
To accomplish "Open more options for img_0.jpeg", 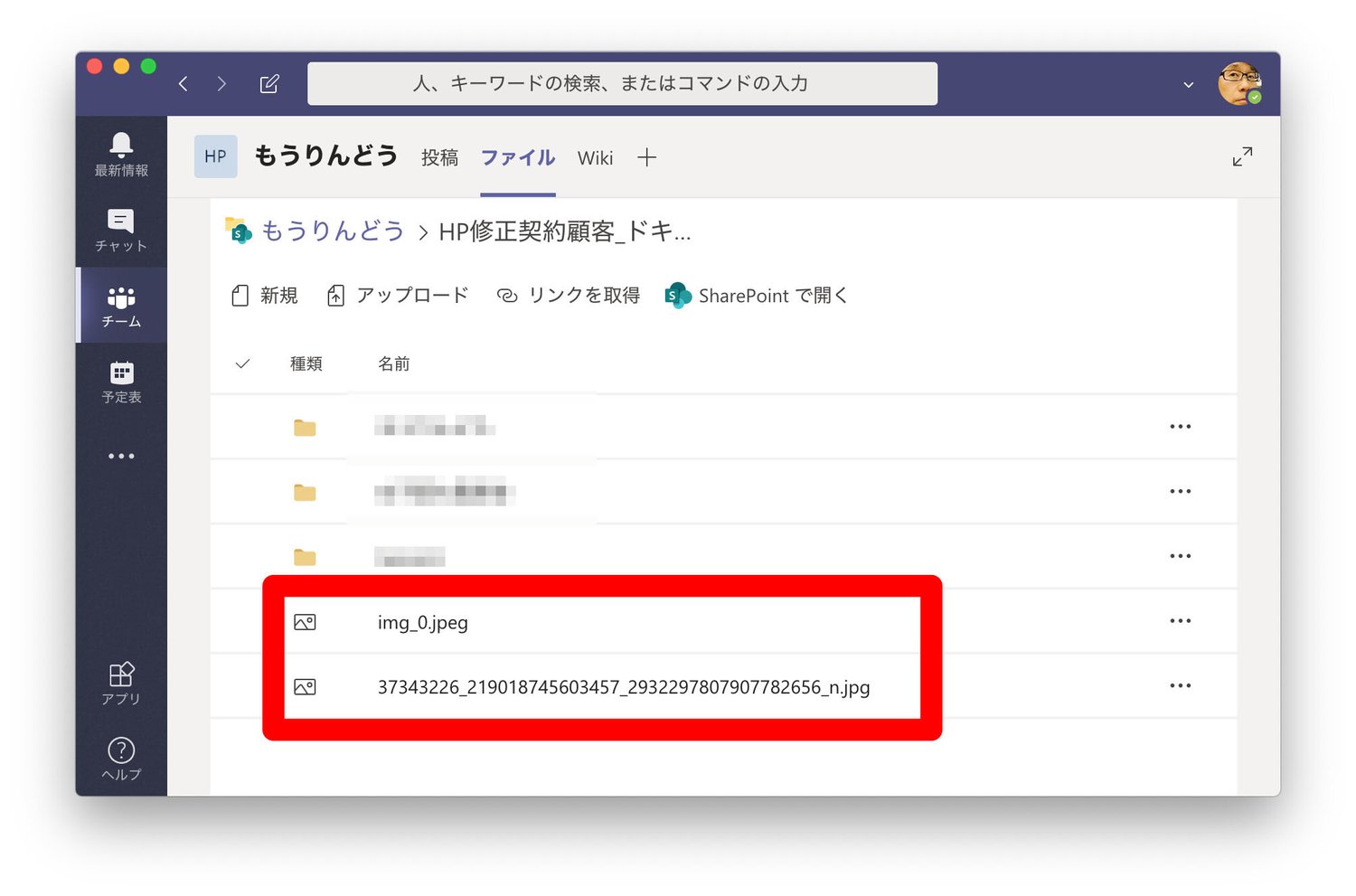I will [x=1180, y=621].
